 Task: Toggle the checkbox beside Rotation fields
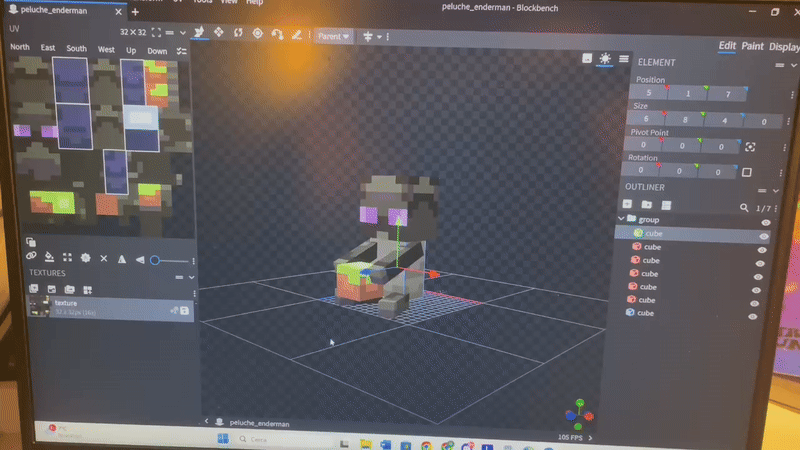pos(746,172)
